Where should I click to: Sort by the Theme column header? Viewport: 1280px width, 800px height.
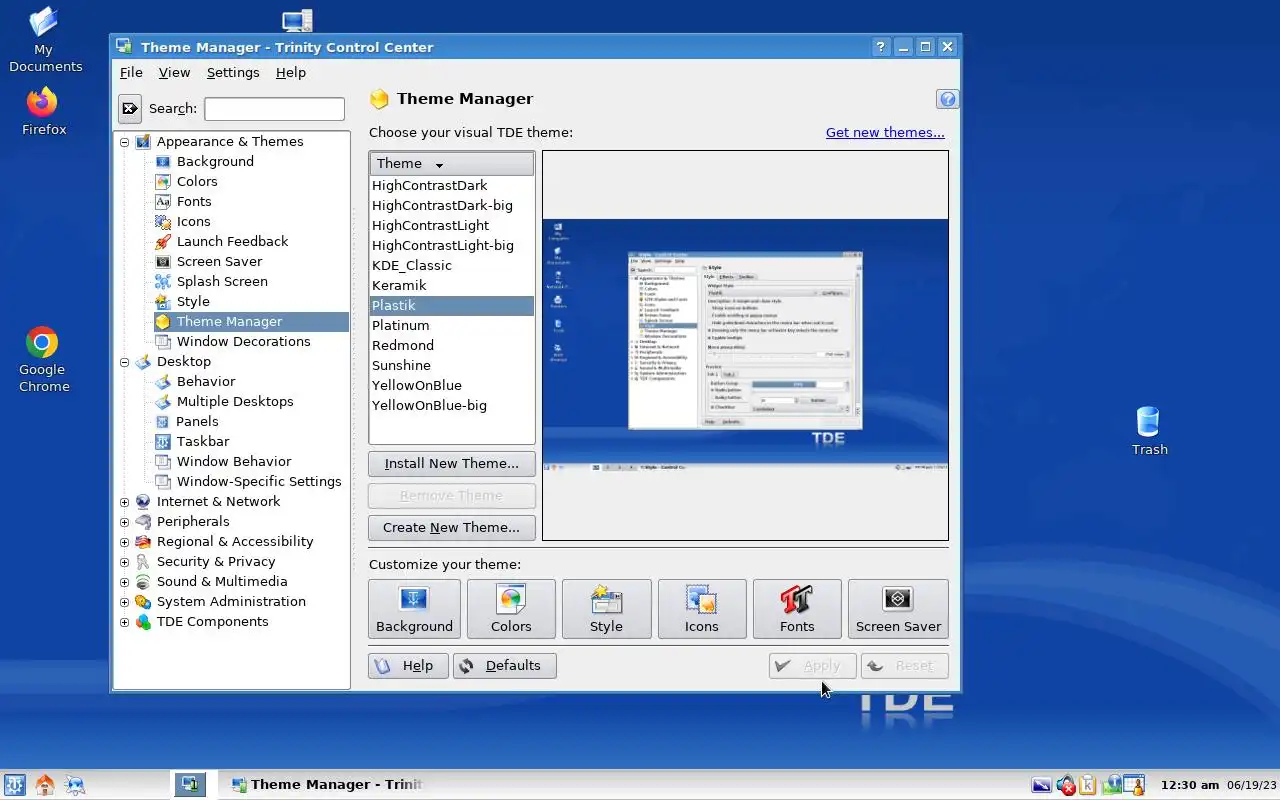(x=452, y=163)
